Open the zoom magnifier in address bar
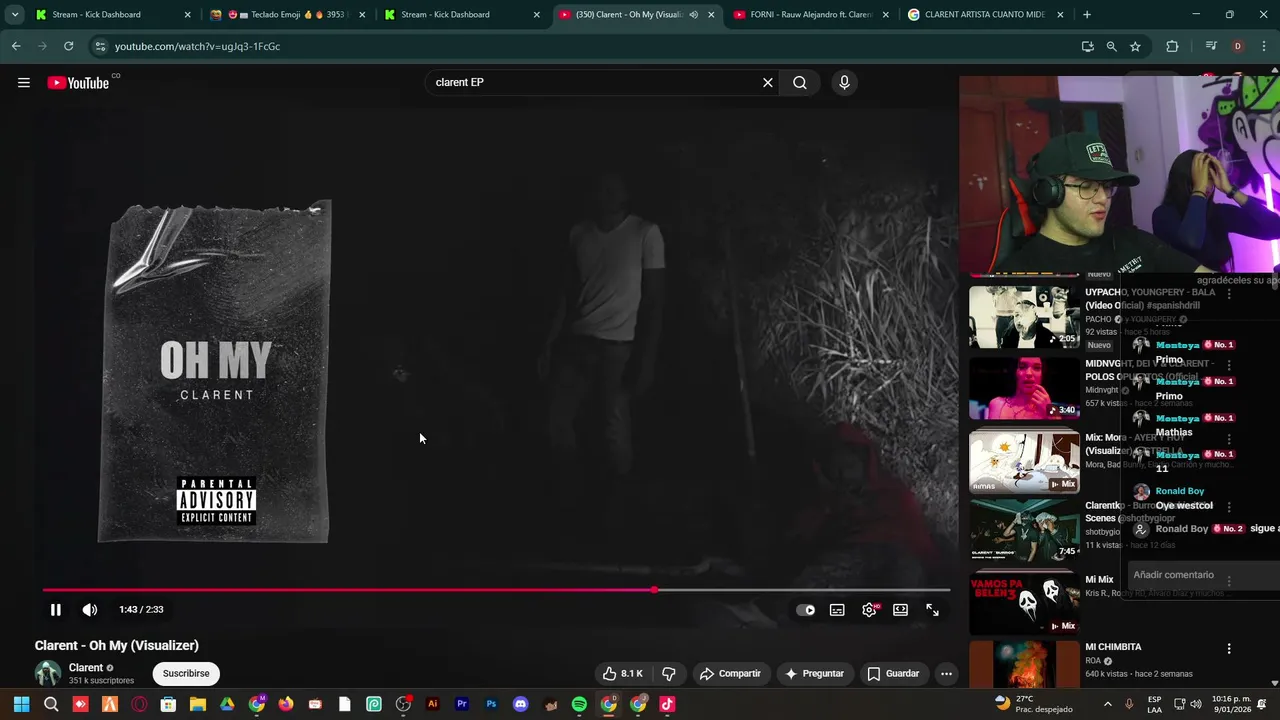1280x720 pixels. pos(1111,46)
